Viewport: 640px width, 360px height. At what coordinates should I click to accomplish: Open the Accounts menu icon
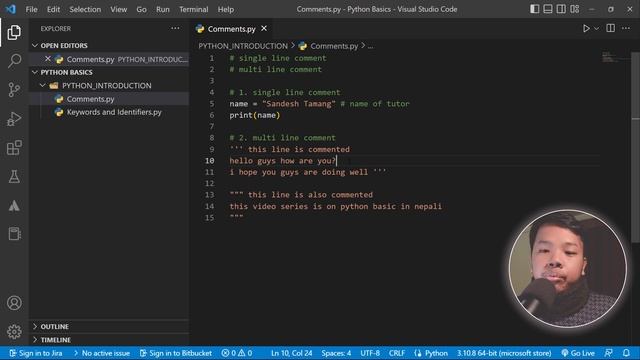pos(14,303)
